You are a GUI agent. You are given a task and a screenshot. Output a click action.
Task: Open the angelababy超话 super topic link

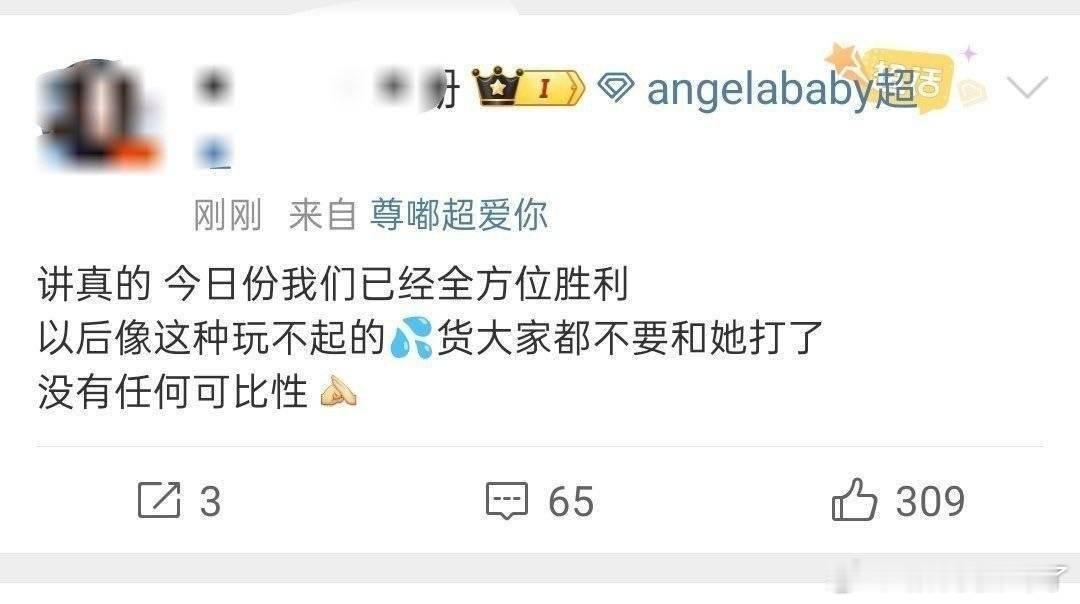(x=782, y=90)
